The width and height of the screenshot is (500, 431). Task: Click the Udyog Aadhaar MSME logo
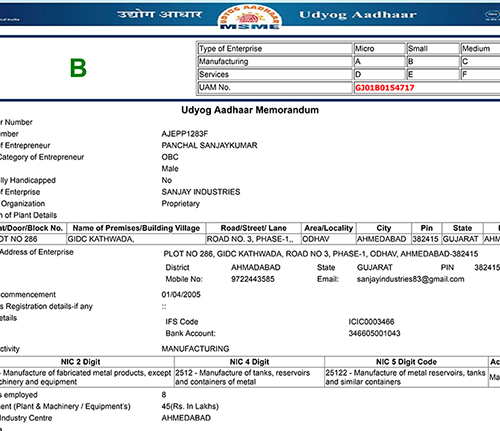coord(249,18)
